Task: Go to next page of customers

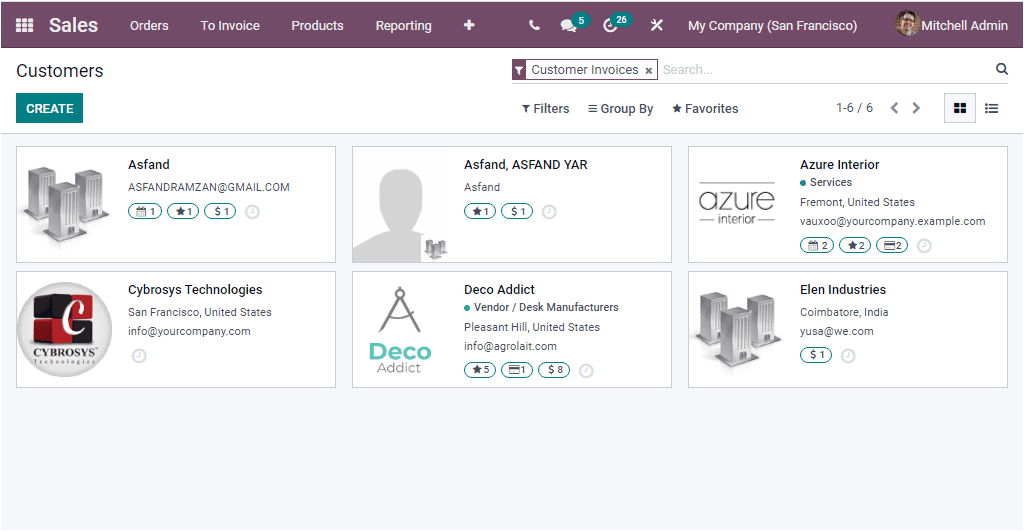Action: [916, 108]
